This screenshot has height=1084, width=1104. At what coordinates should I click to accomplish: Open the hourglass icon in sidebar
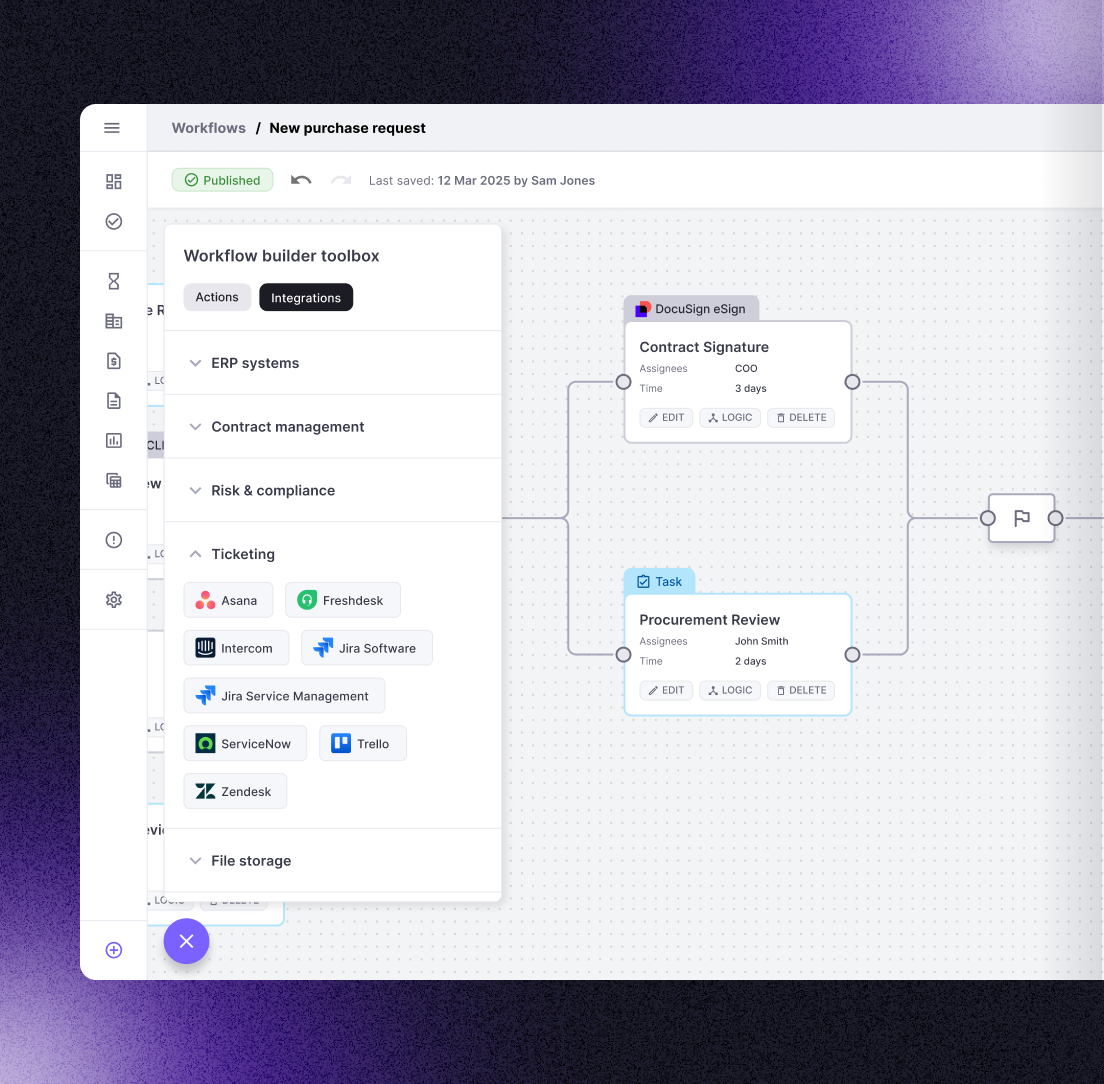(x=113, y=282)
